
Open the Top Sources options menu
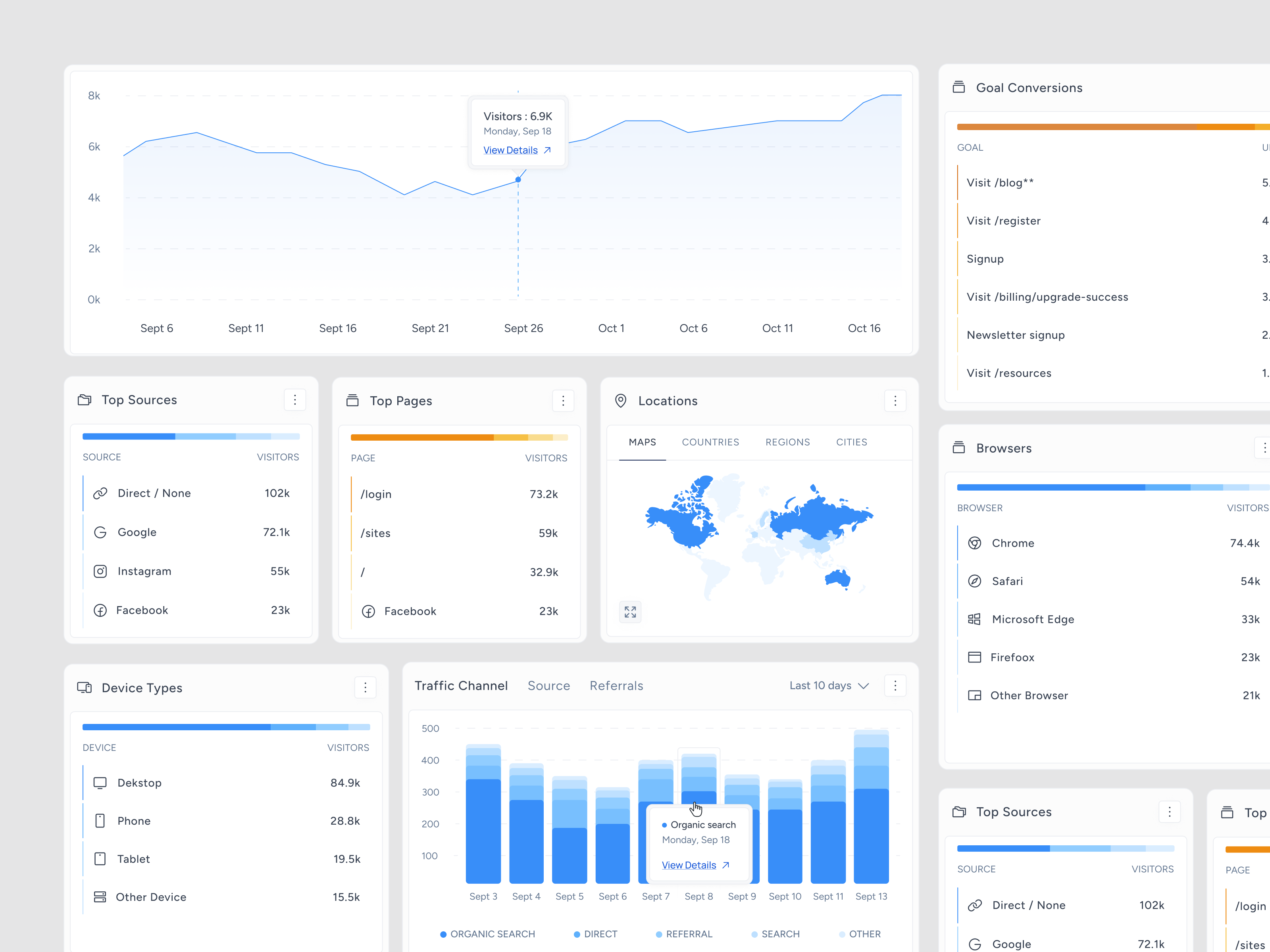[x=295, y=399]
